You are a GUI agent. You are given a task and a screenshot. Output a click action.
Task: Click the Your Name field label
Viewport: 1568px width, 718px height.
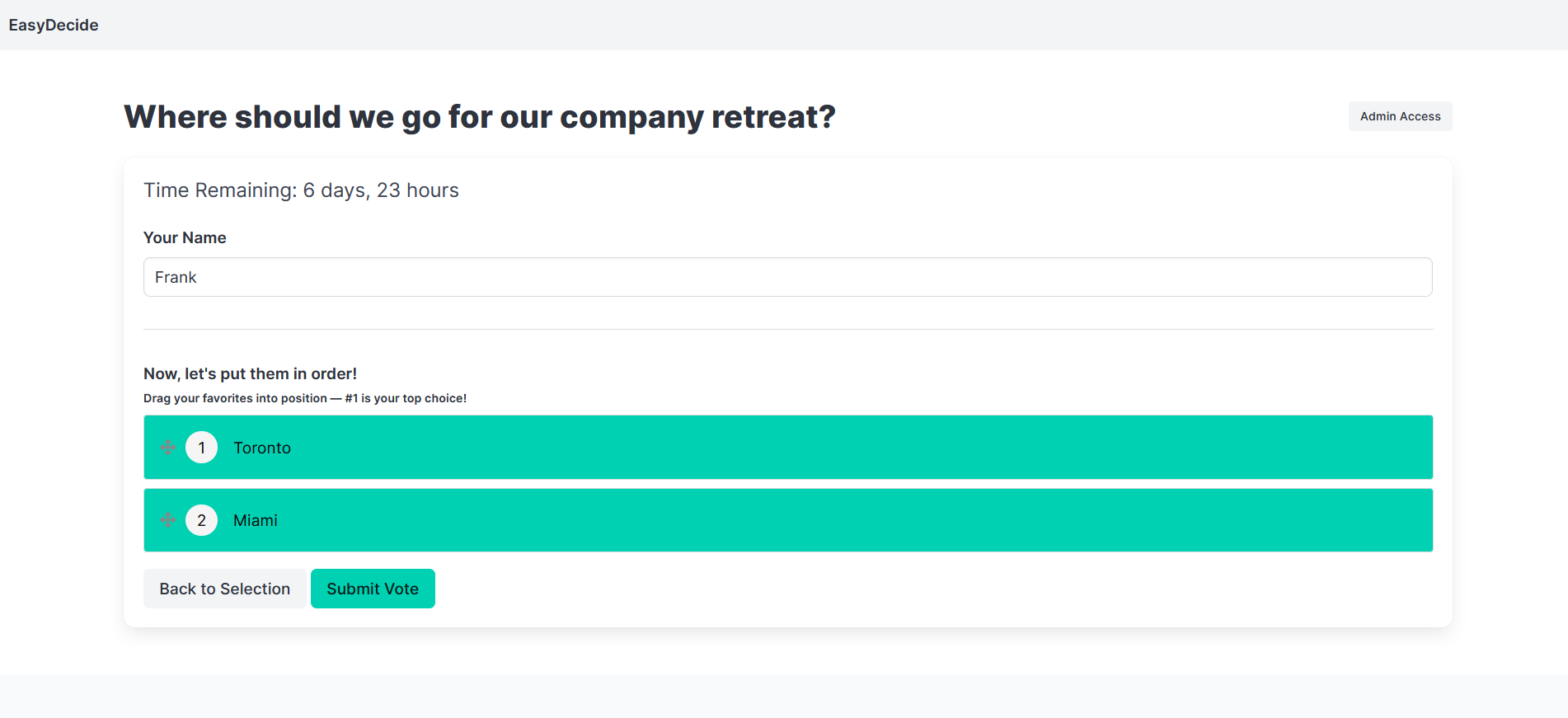[x=185, y=237]
